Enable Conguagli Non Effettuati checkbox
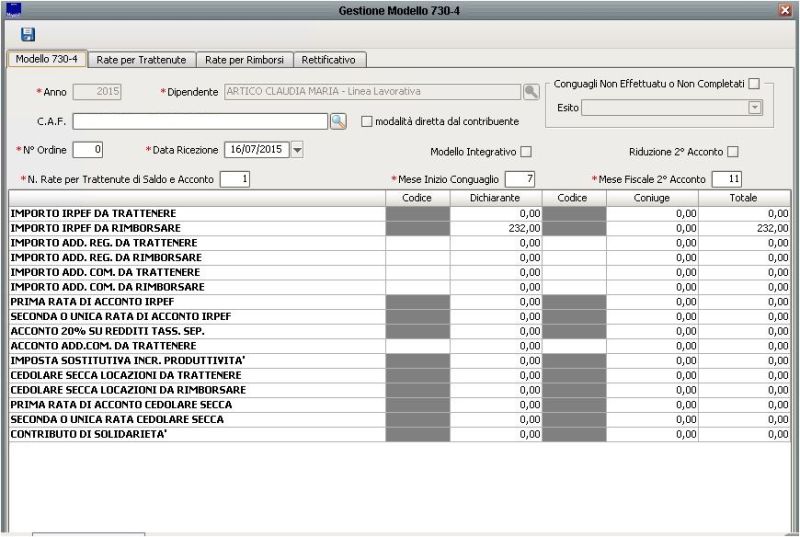The height and width of the screenshot is (537, 800). (x=755, y=84)
